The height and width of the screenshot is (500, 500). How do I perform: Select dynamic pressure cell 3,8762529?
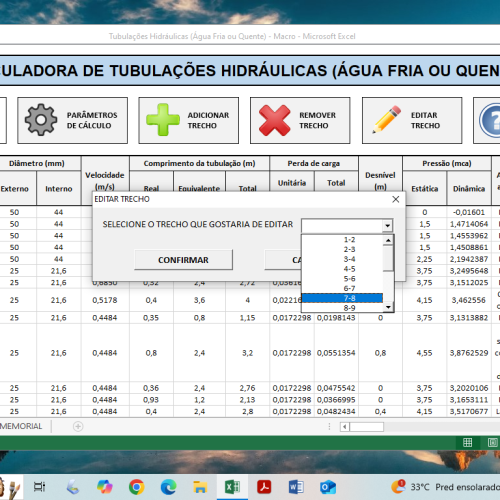469,353
